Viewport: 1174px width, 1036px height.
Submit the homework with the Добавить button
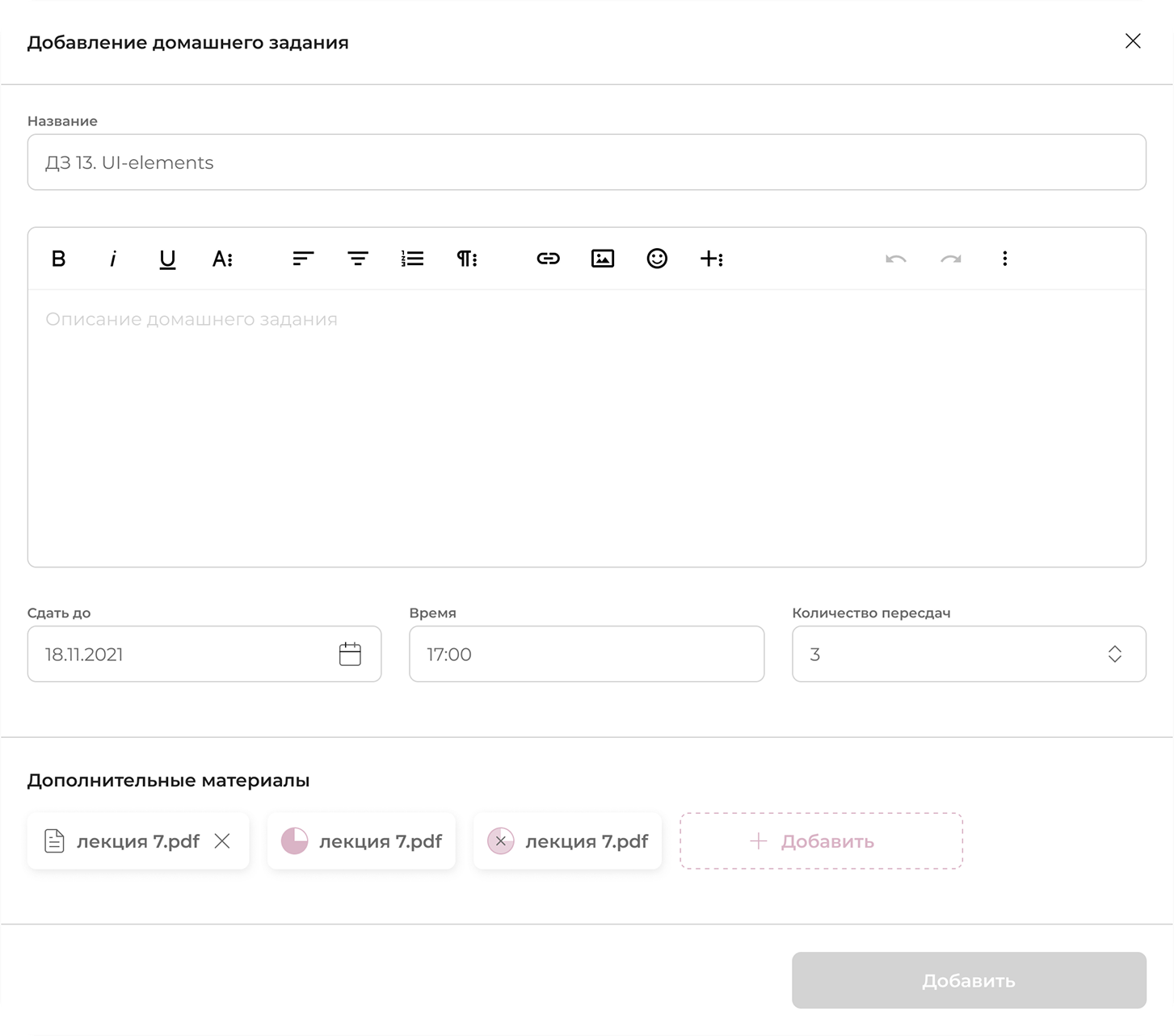tap(968, 980)
